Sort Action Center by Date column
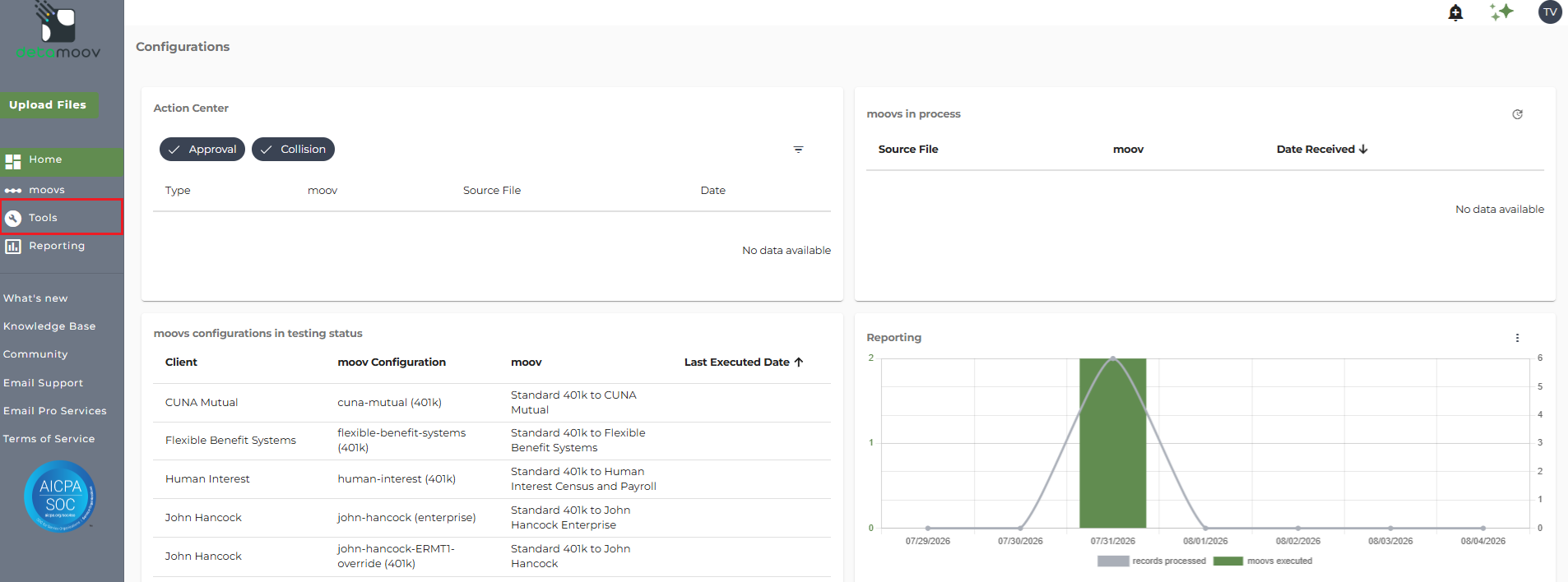The width and height of the screenshot is (1568, 582). [713, 191]
